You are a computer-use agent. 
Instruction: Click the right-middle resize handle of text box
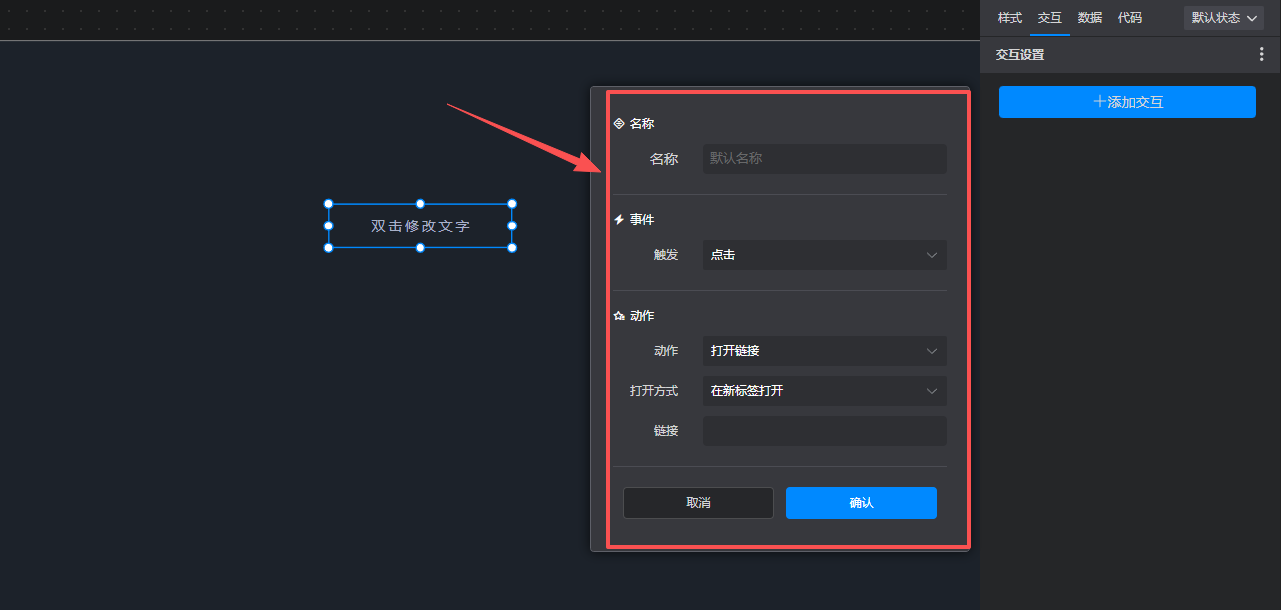[512, 226]
